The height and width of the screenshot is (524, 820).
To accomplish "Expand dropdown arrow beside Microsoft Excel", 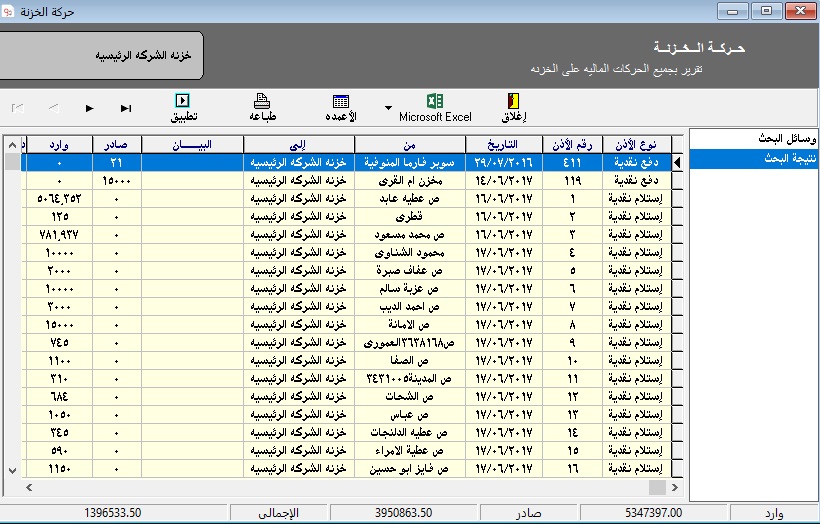I will (388, 108).
